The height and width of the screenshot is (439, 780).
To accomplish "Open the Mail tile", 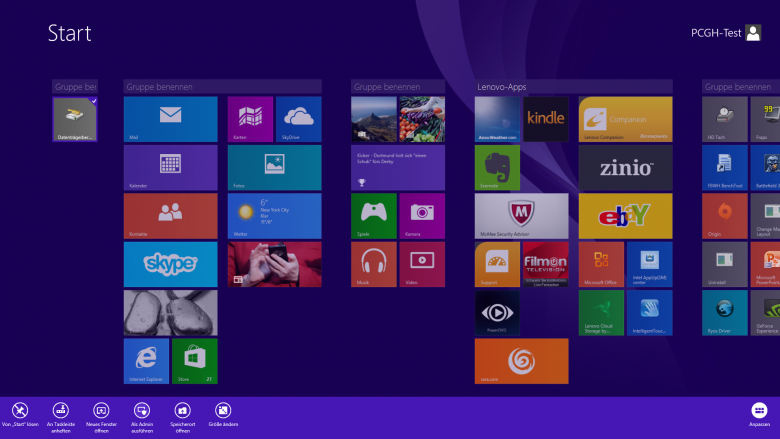I will coord(171,119).
